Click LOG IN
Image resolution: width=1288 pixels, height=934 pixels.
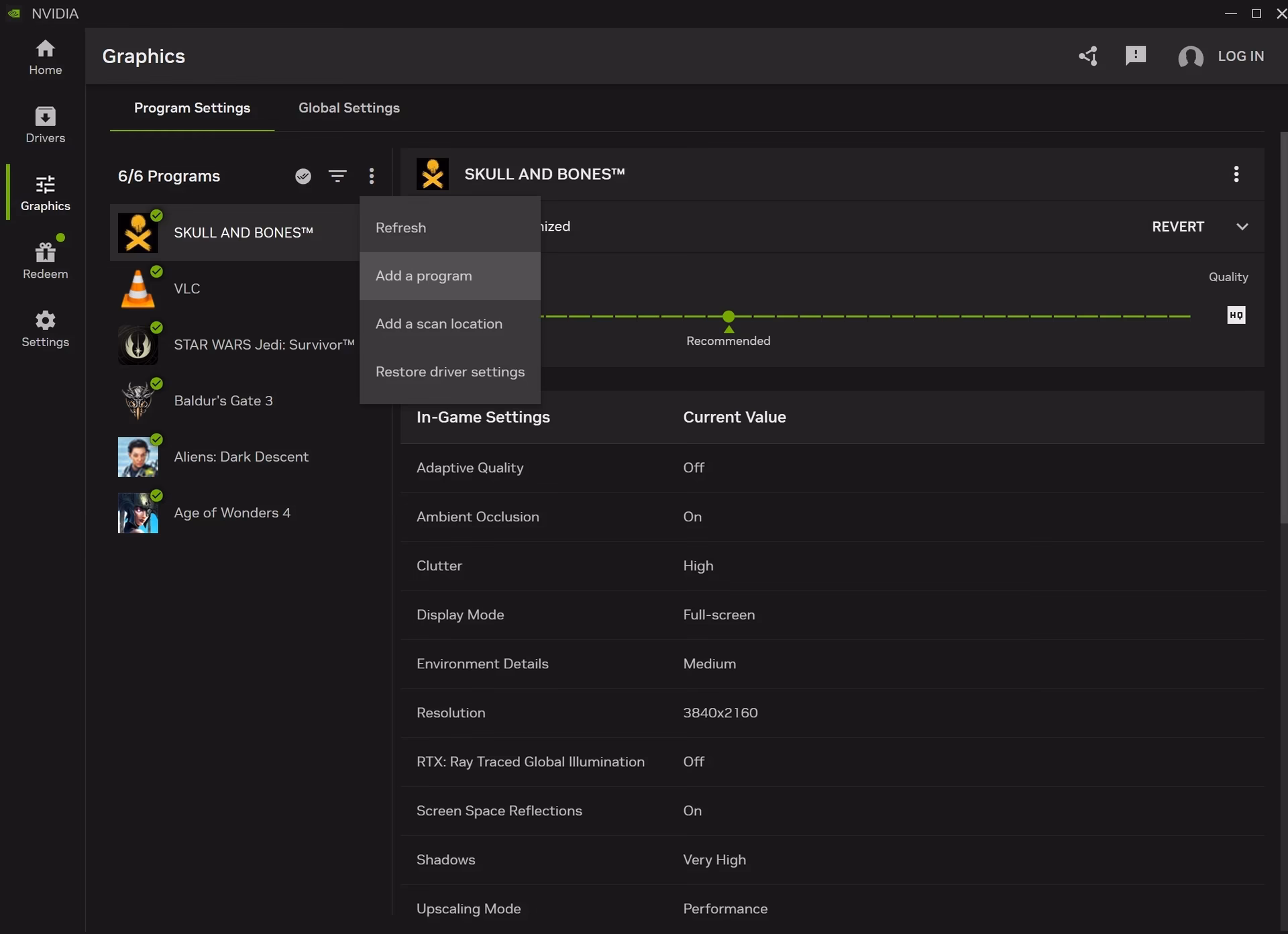[x=1241, y=56]
